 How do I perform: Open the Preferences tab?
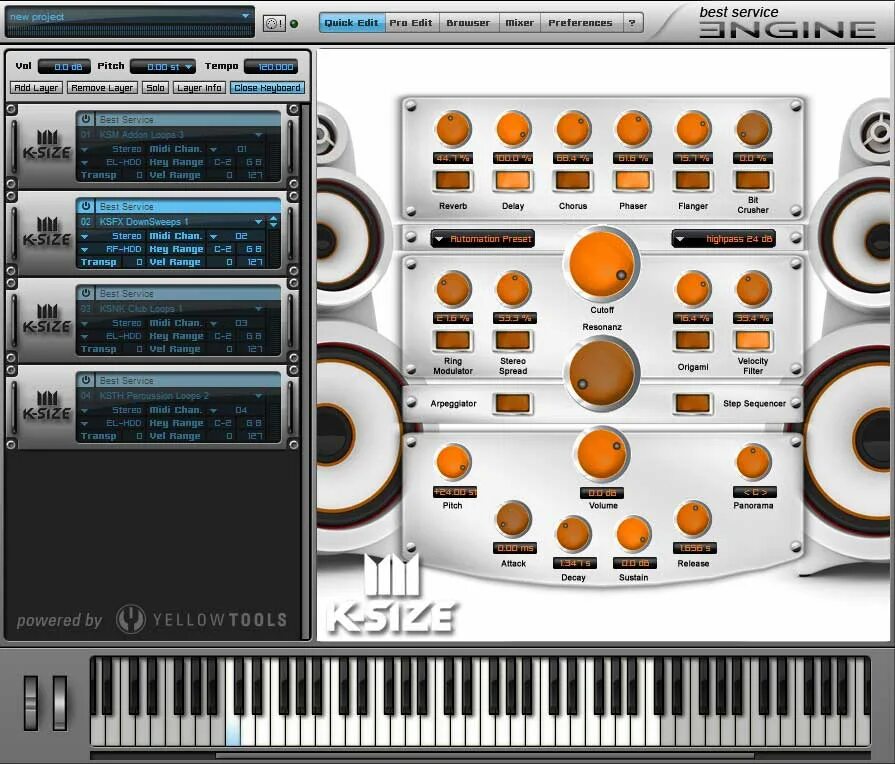(x=580, y=23)
